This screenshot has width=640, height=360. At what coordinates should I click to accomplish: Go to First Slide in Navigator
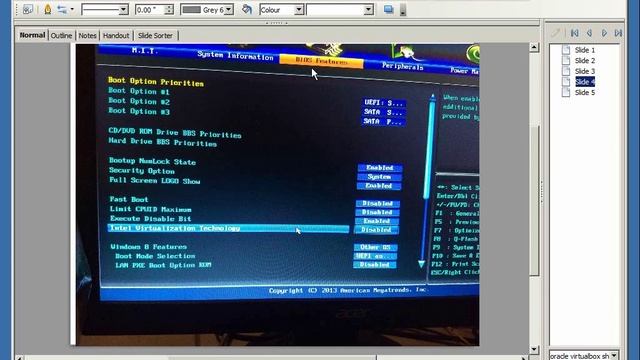click(x=575, y=33)
